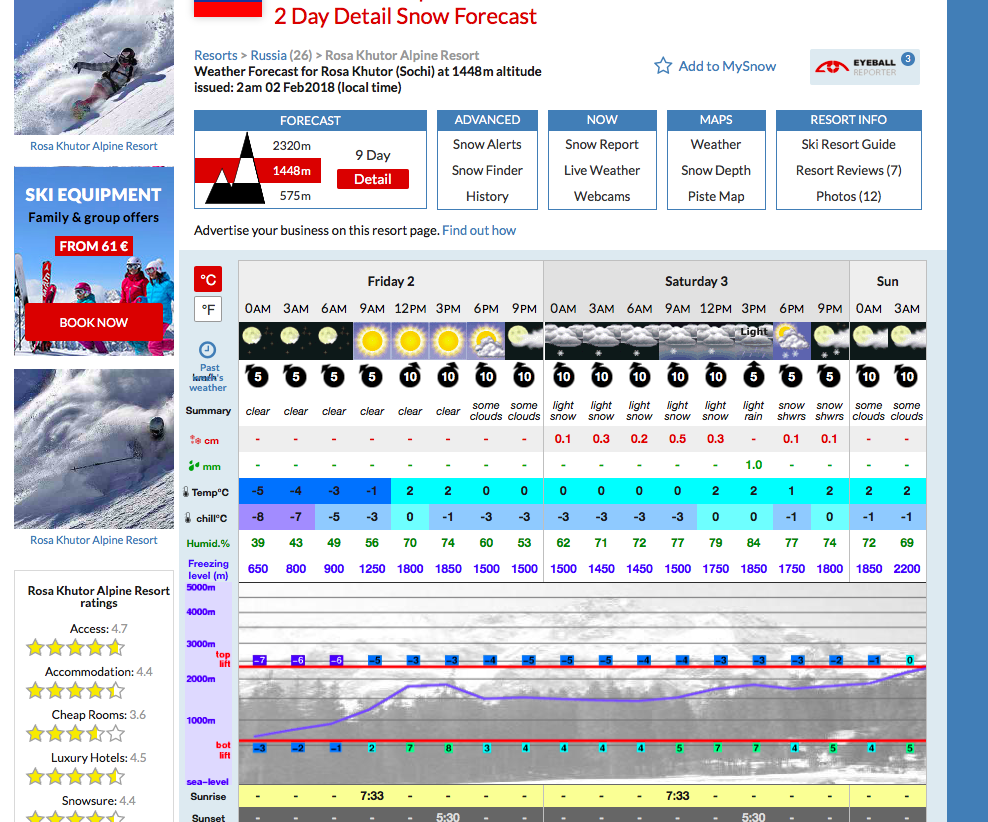Open Resort Reviews (7)
The image size is (988, 822).
(x=848, y=170)
